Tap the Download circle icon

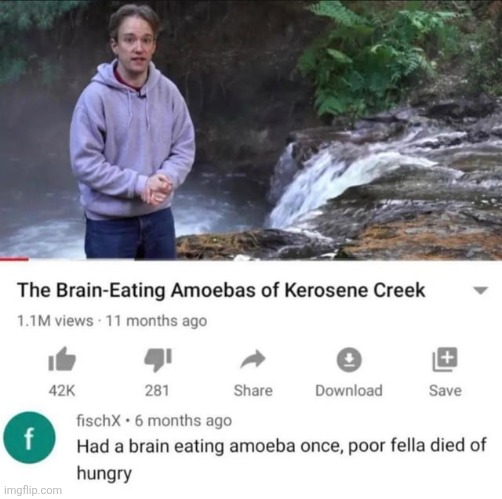click(x=349, y=360)
